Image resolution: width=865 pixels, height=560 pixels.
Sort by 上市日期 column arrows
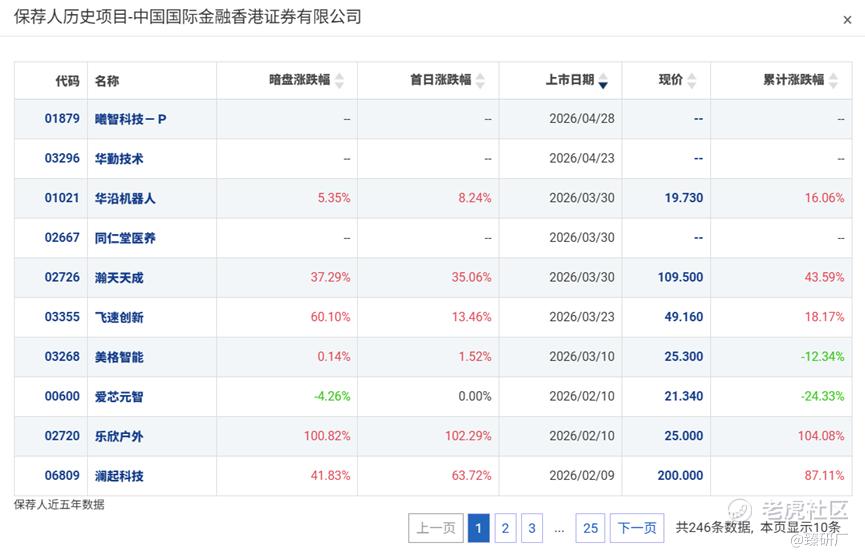603,81
